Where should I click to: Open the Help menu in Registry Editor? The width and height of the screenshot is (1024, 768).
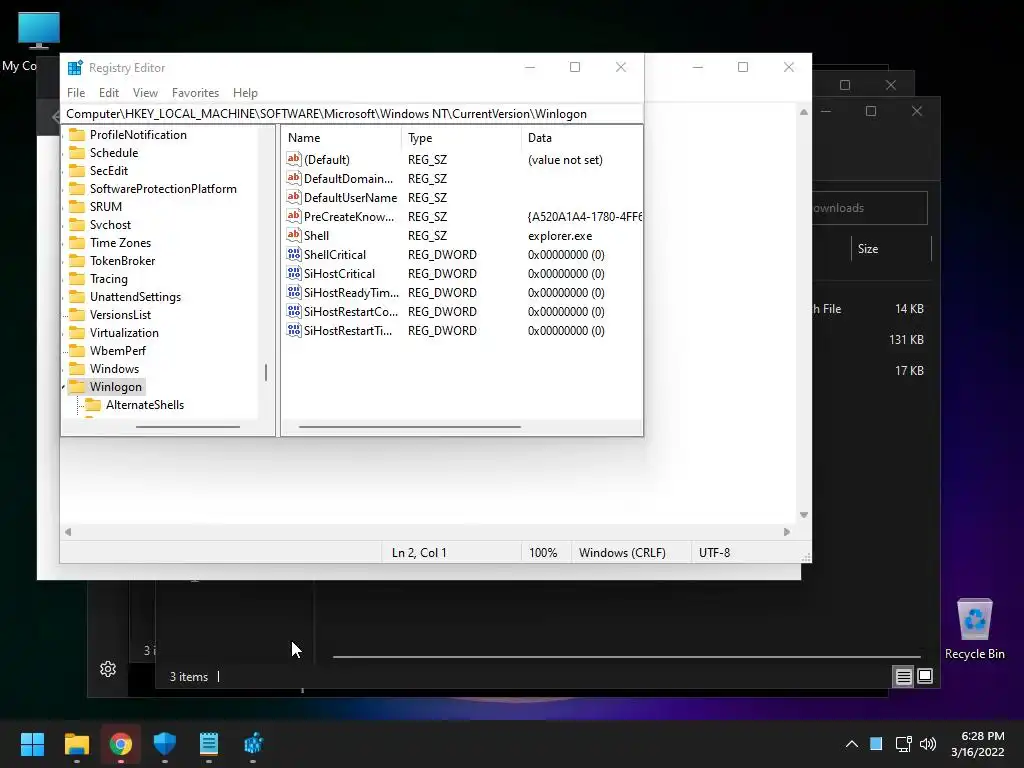coord(245,93)
